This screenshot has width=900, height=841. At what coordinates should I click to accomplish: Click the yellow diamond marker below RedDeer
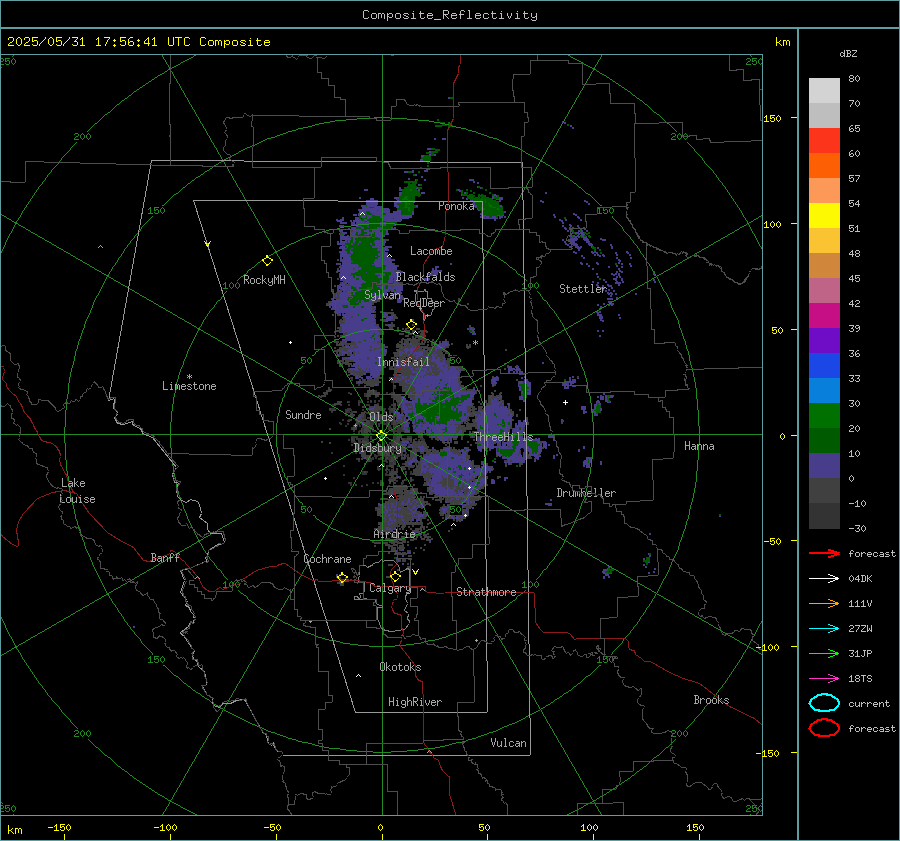(x=412, y=325)
